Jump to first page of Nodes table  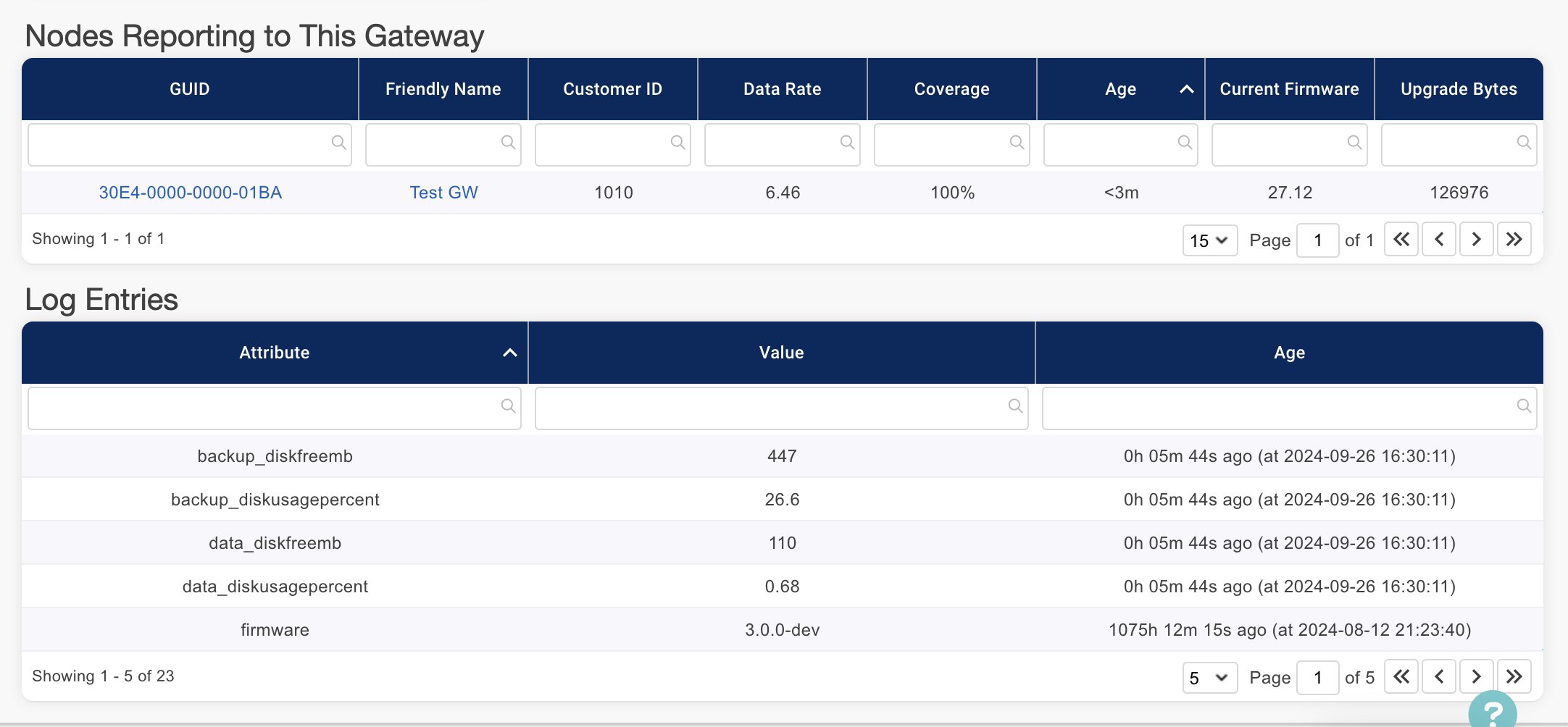pos(1401,240)
